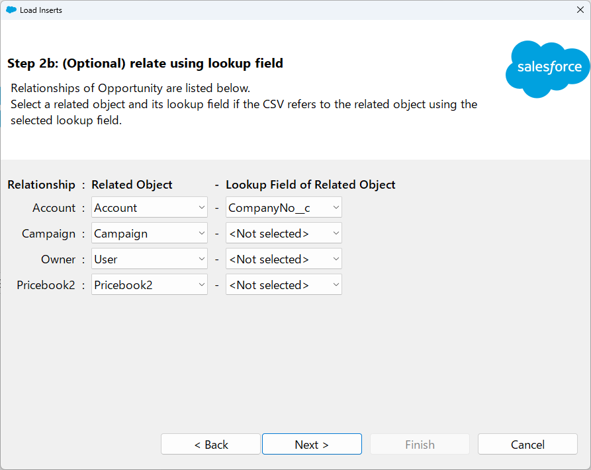The image size is (591, 470).
Task: Close the Load Inserts dialog window
Action: point(580,10)
